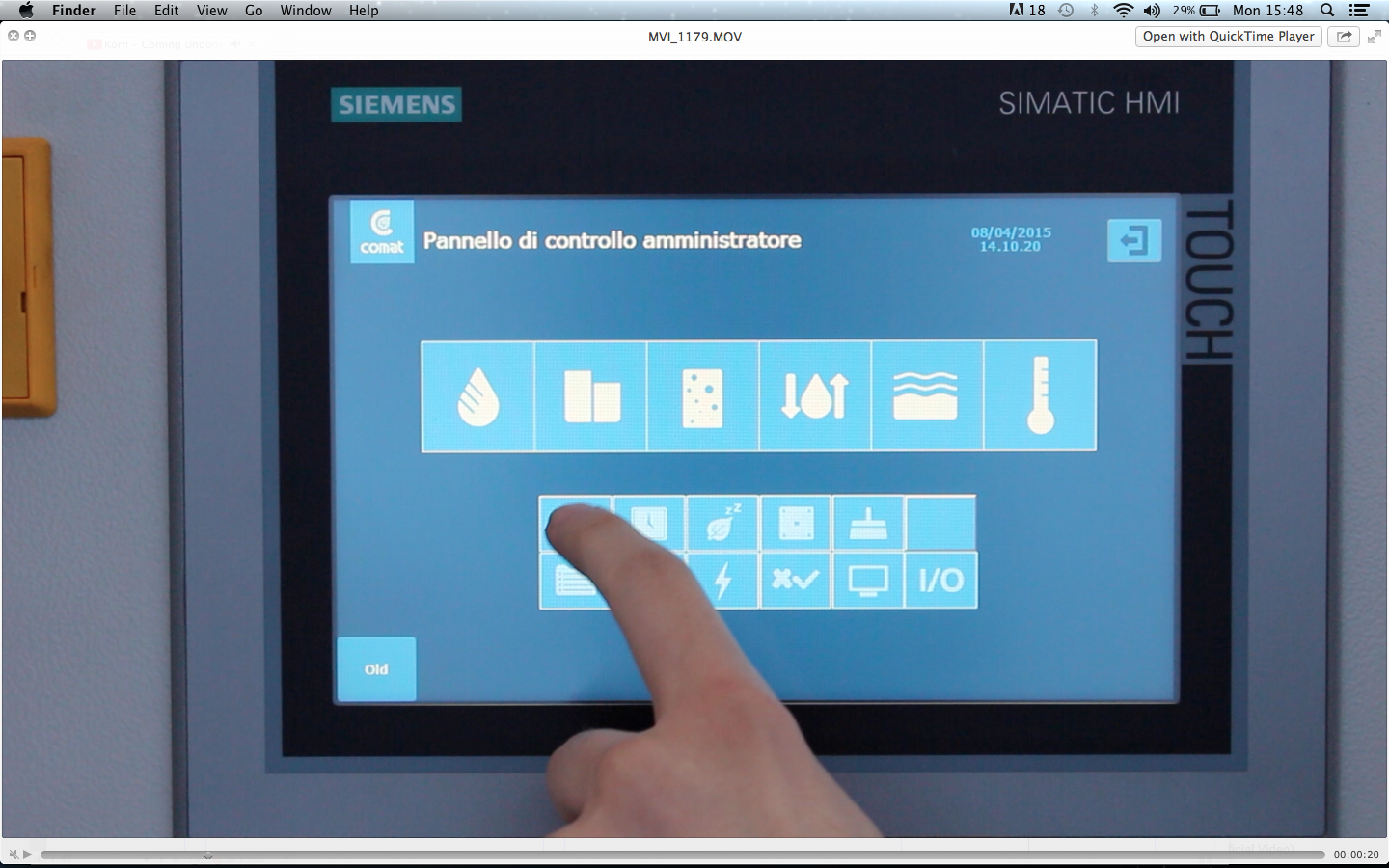Screen dimensions: 1389x868
Task: Open the thermometer temperature settings icon
Action: (x=1041, y=395)
